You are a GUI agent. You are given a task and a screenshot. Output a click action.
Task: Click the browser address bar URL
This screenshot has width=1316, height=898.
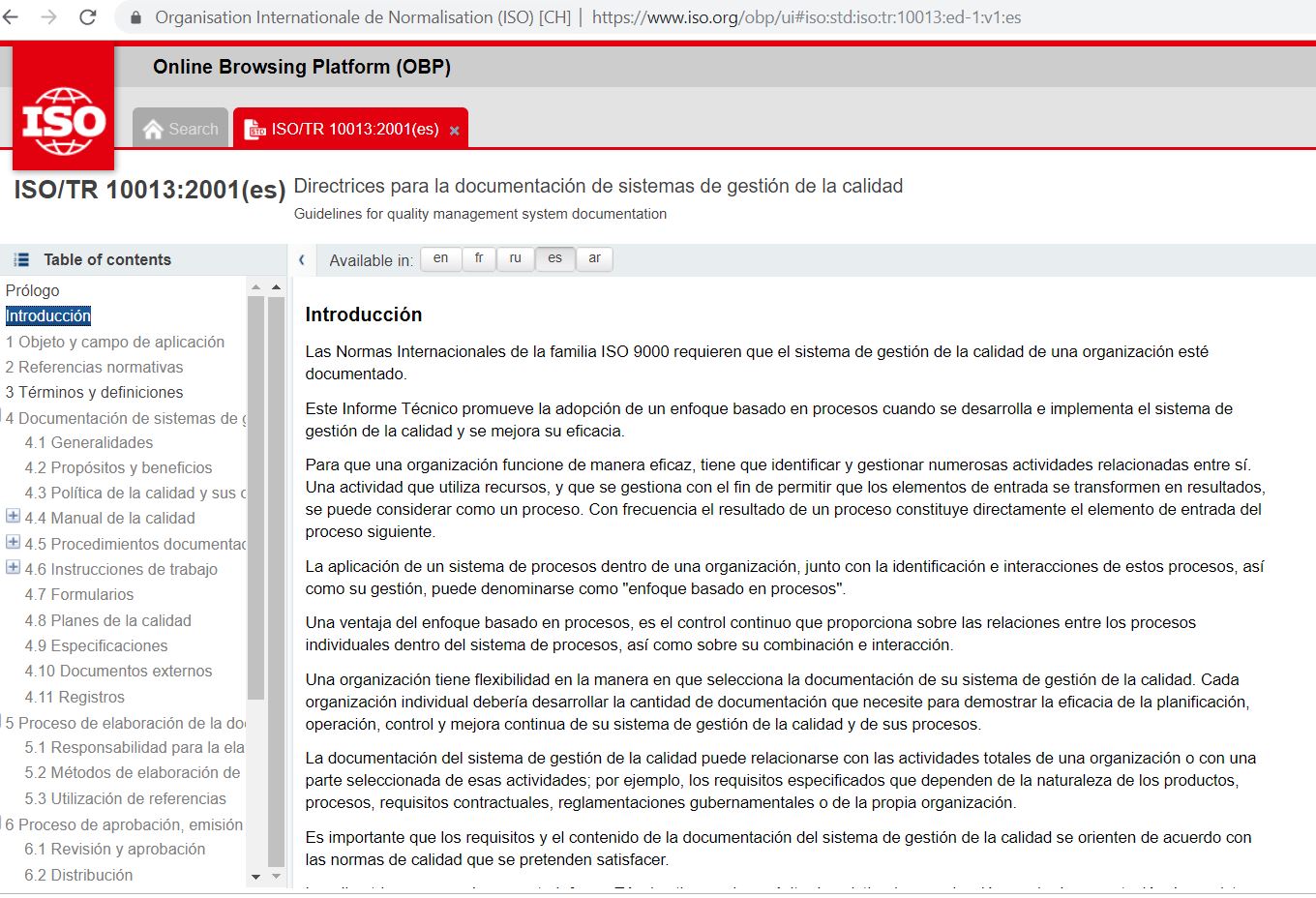806,17
